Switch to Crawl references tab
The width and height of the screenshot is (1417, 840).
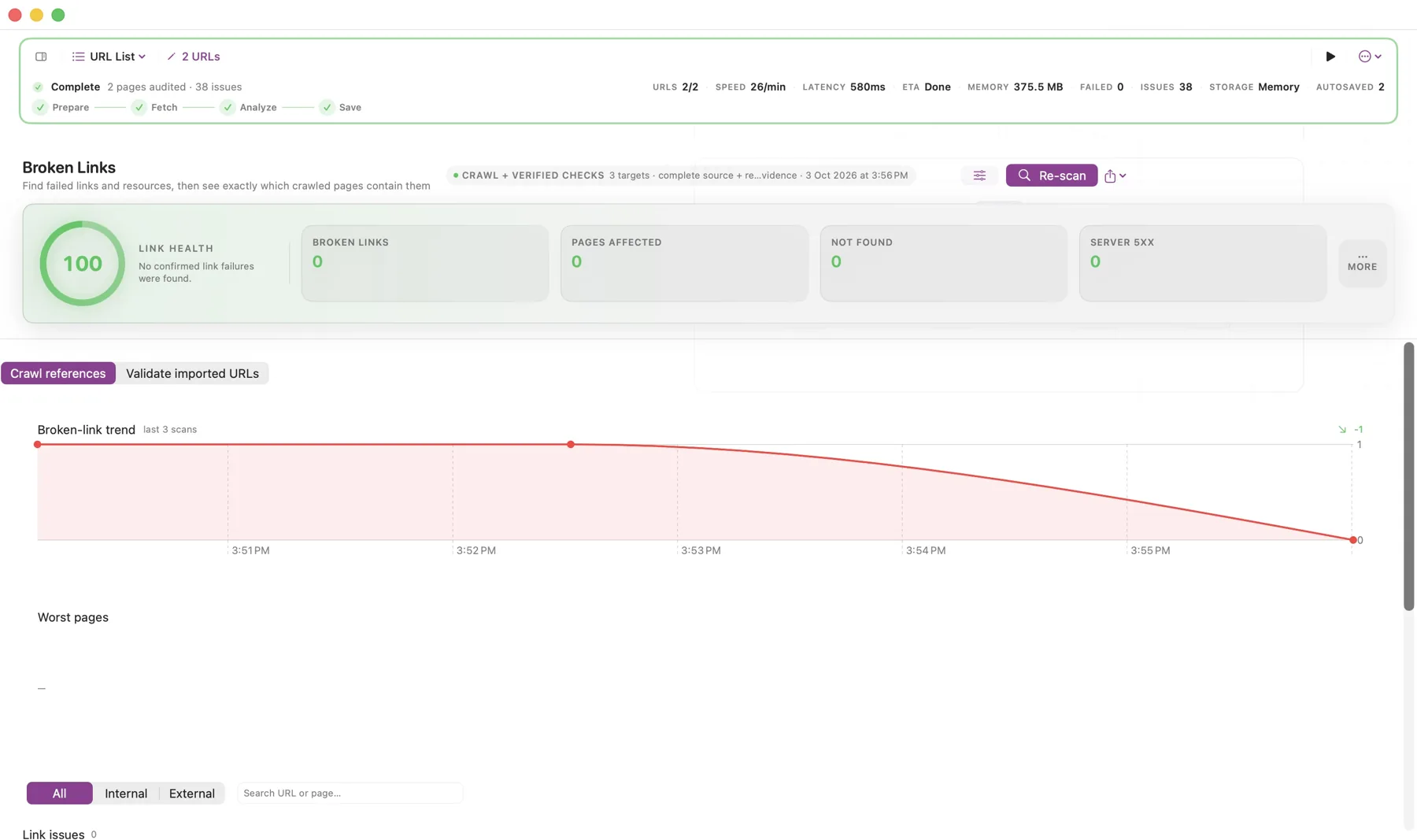click(58, 373)
